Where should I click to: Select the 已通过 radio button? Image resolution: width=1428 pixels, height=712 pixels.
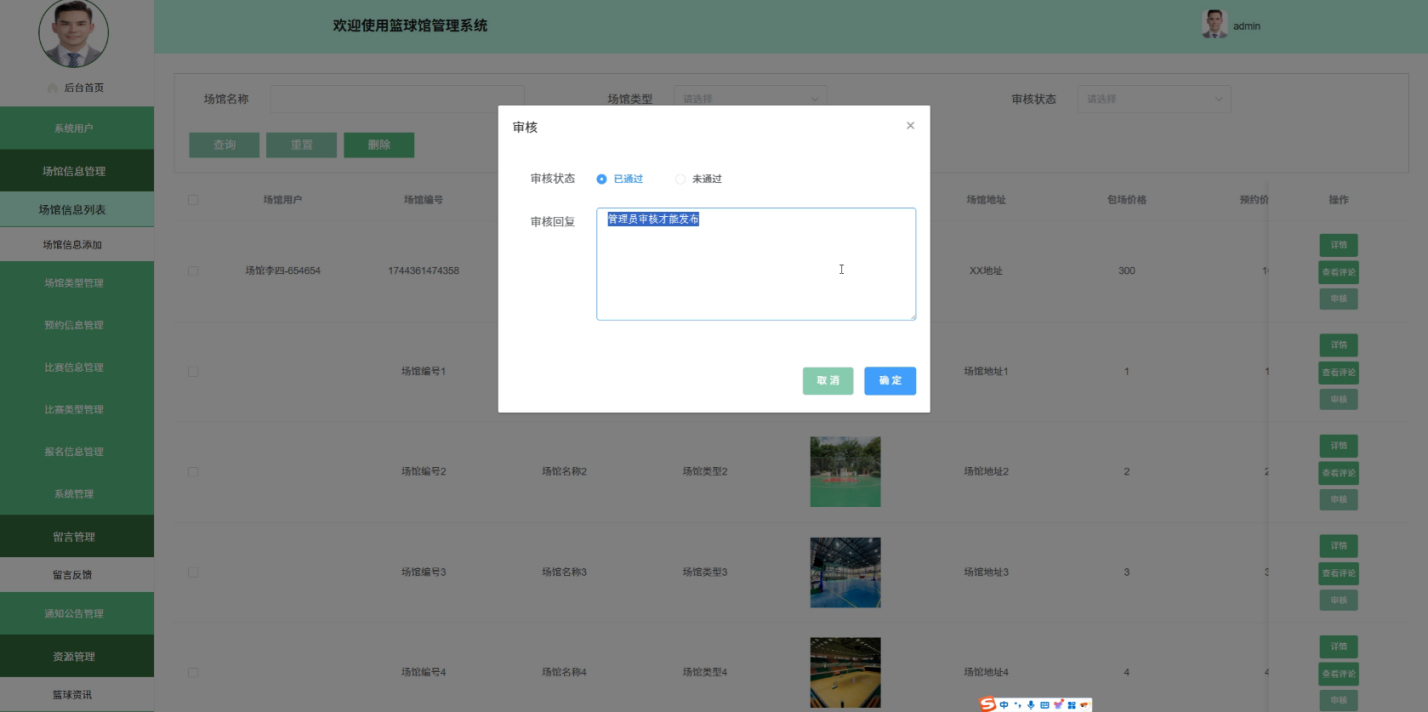pos(602,179)
